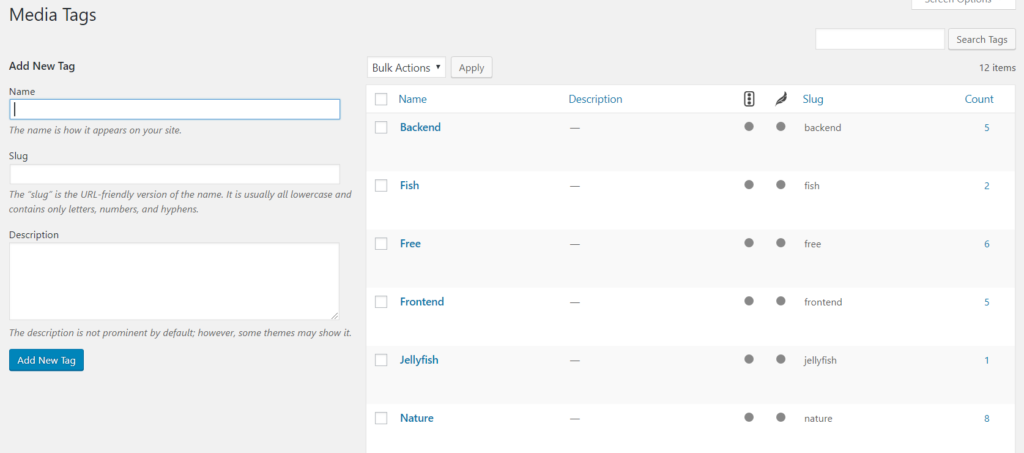Click count 5 for Frontend tag
The height and width of the screenshot is (453, 1024).
[987, 302]
